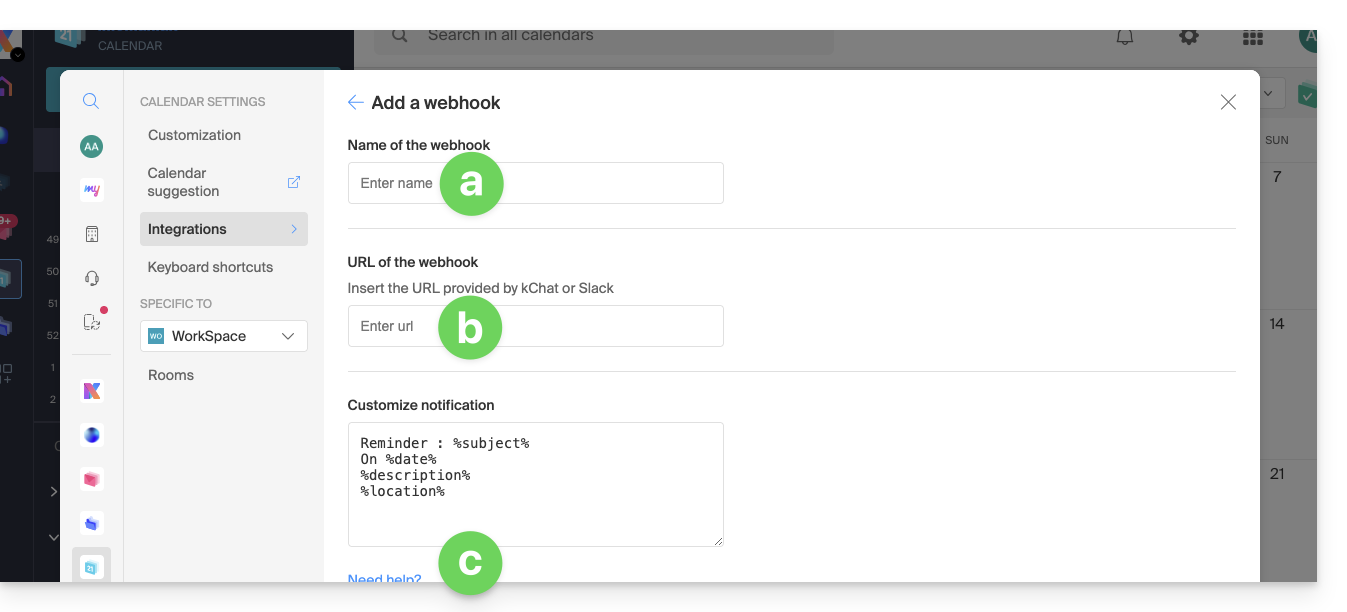This screenshot has height=612, width=1347.
Task: Open Customization settings
Action: 194,135
